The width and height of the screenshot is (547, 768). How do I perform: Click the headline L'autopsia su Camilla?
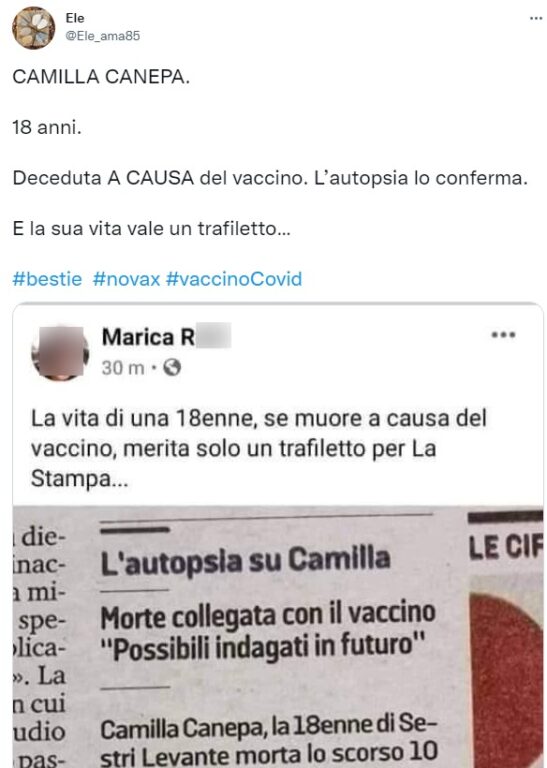245,561
